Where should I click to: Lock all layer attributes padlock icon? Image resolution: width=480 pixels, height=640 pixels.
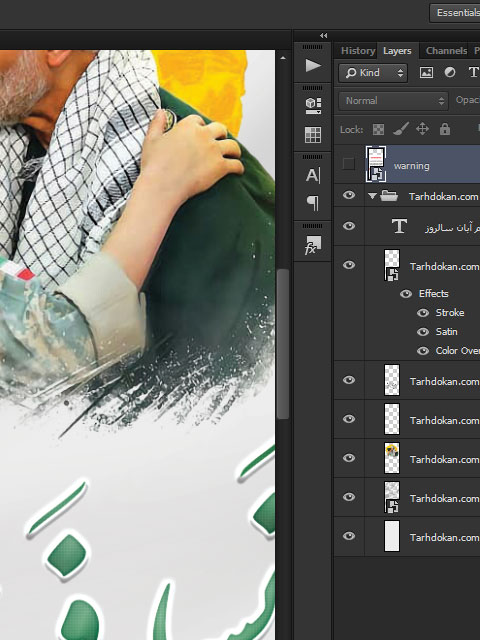coord(445,129)
